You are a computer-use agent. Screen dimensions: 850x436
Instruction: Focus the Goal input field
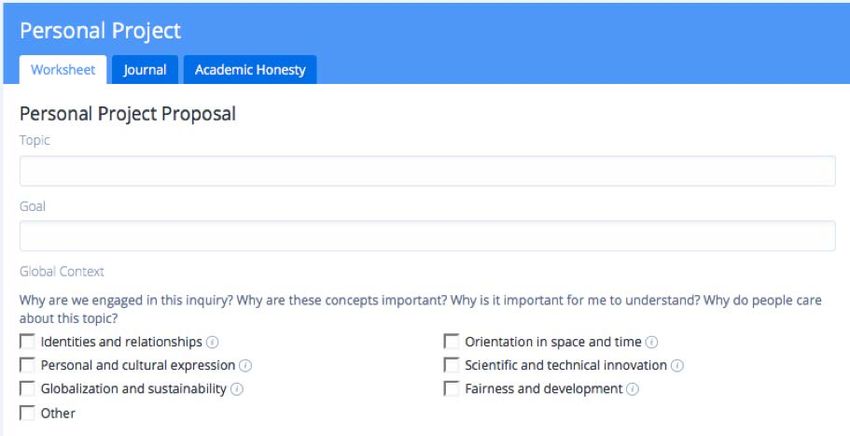(x=427, y=236)
